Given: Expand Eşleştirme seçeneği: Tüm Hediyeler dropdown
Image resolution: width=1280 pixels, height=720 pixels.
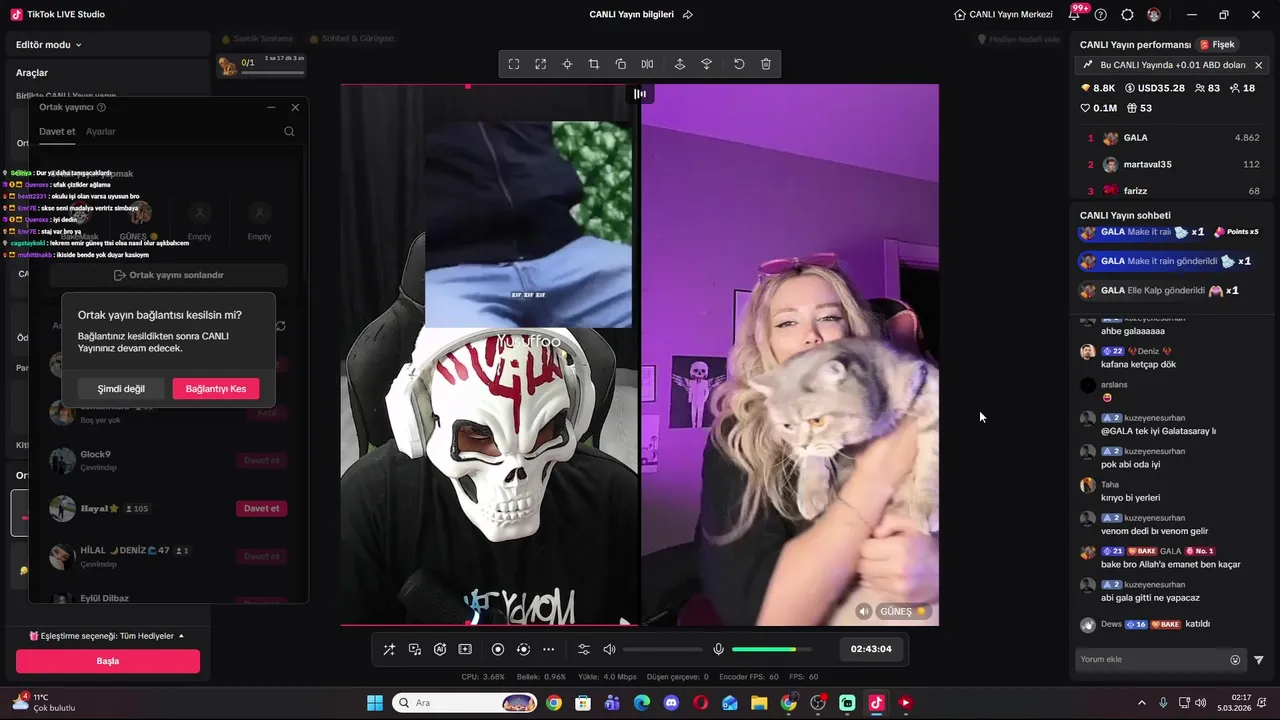Looking at the screenshot, I should [x=108, y=636].
